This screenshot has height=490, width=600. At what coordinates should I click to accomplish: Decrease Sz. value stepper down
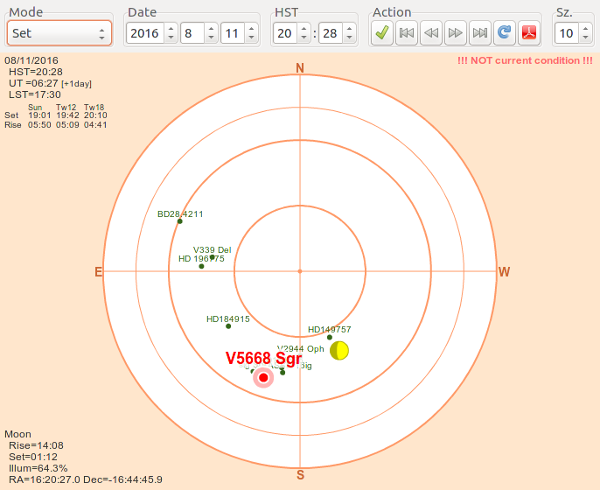[x=585, y=38]
